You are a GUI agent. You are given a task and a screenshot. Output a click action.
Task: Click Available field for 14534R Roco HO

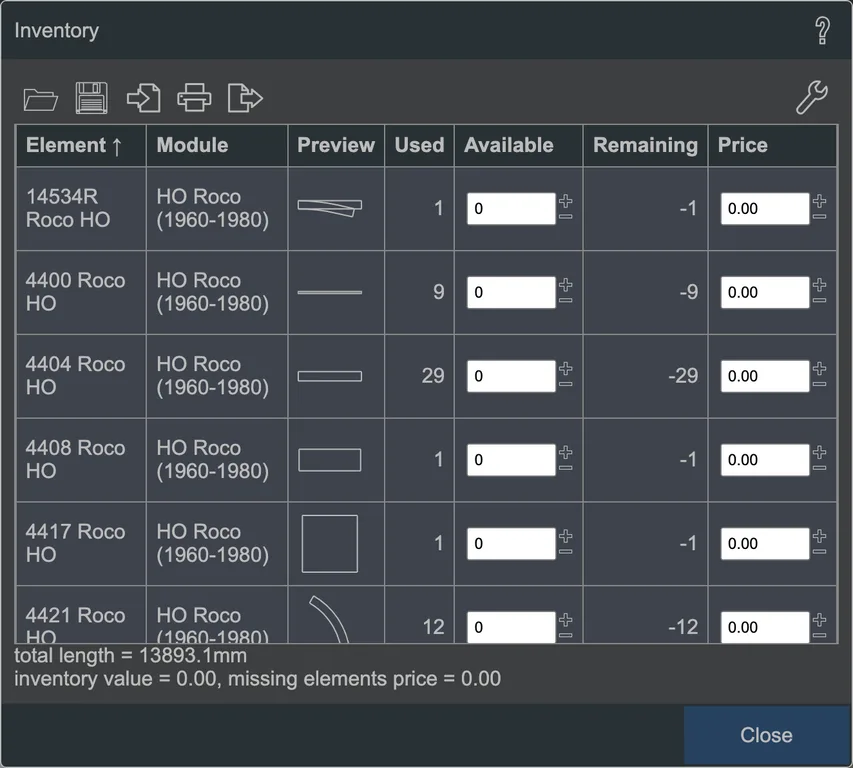pos(511,208)
